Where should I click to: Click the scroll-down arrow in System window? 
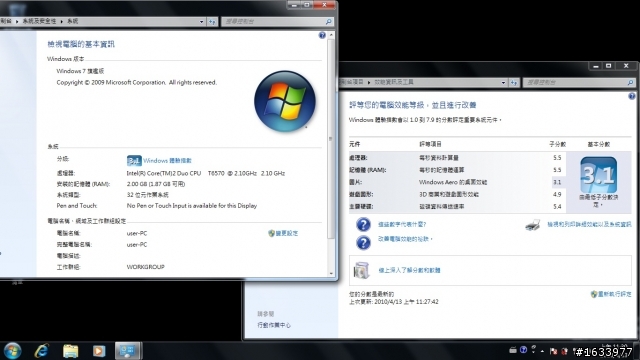tap(331, 273)
